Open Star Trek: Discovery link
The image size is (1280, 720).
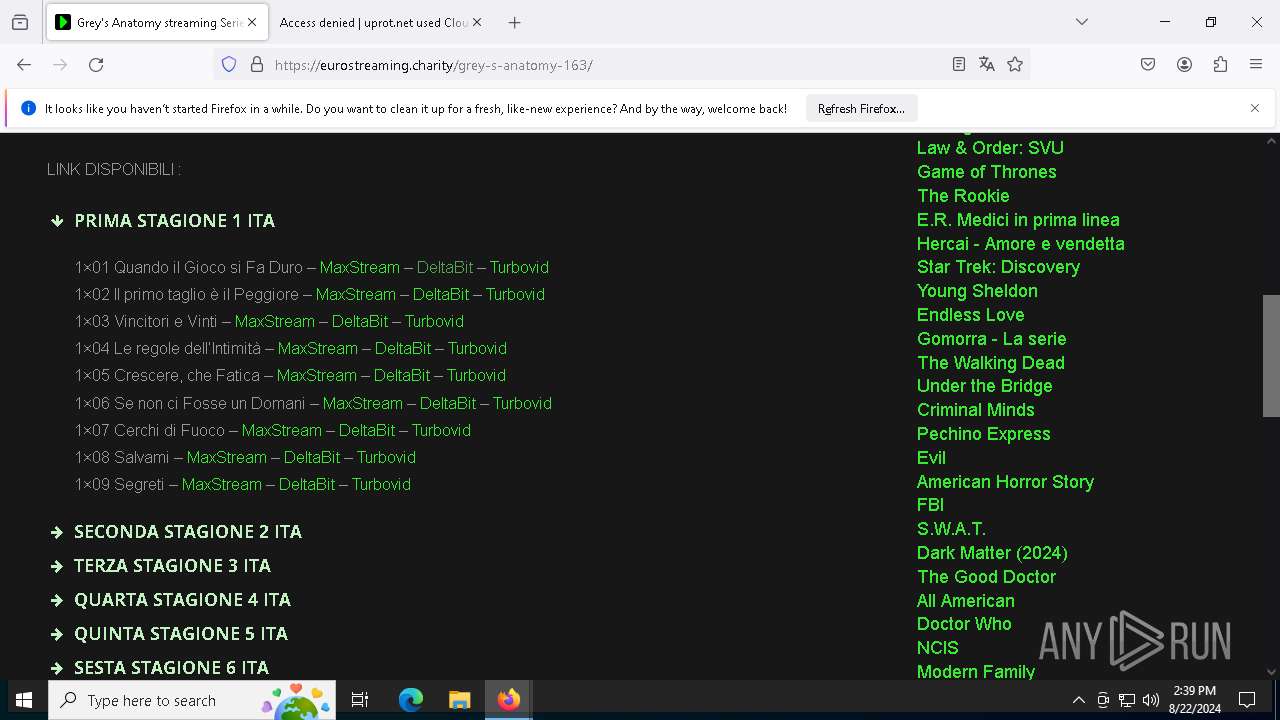(x=998, y=267)
